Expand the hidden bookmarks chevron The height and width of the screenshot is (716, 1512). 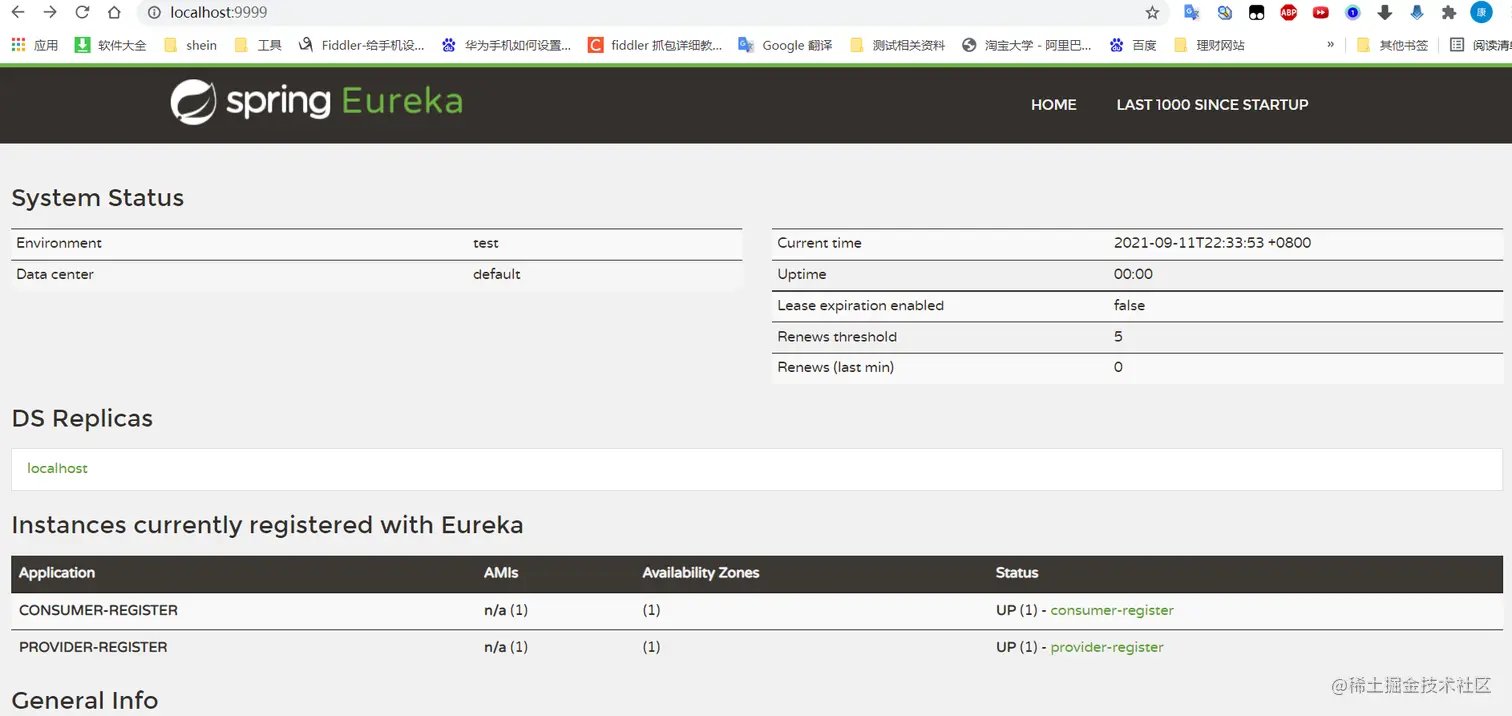click(1330, 45)
